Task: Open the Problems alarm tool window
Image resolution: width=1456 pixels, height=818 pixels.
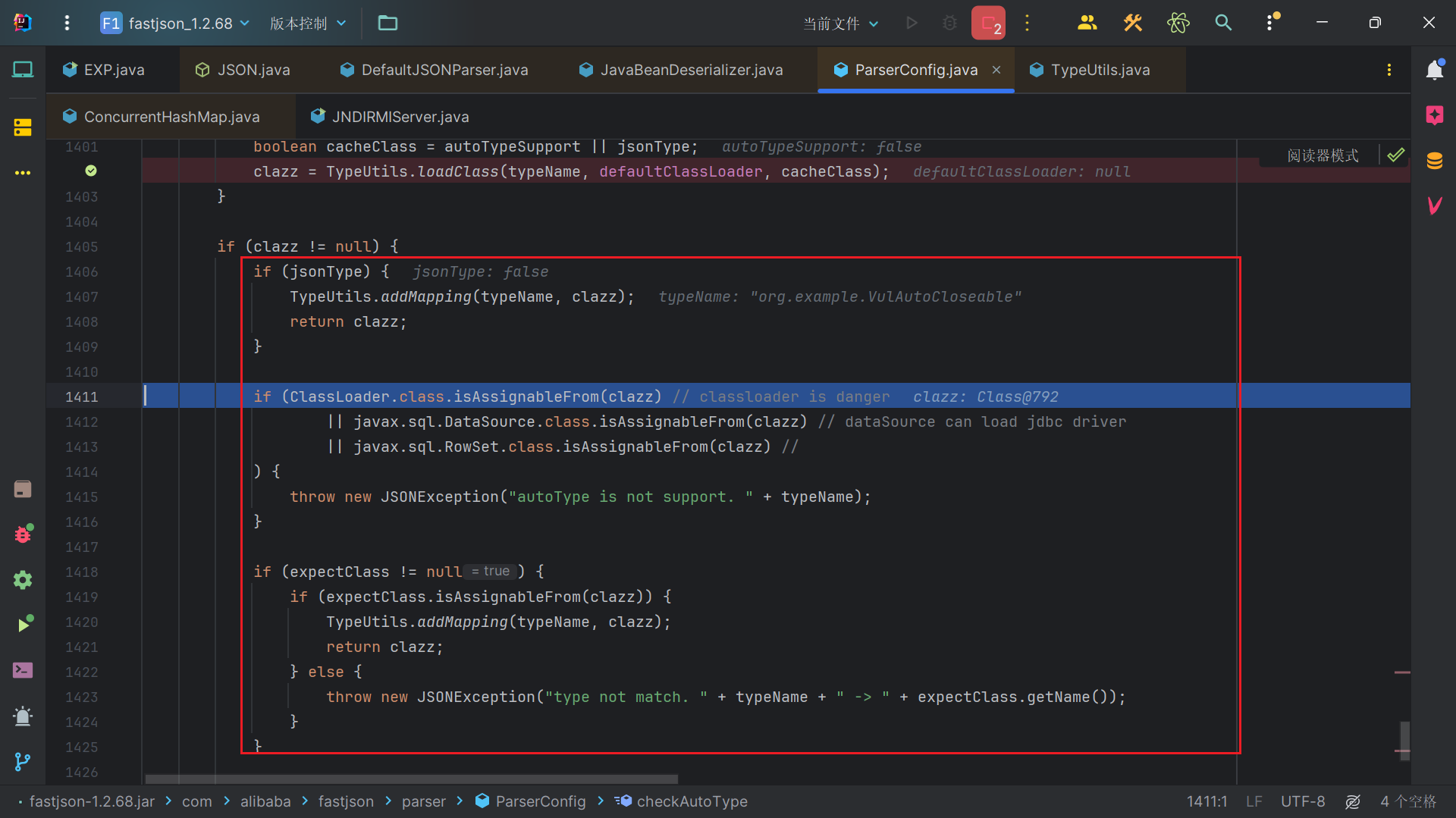Action: click(23, 716)
